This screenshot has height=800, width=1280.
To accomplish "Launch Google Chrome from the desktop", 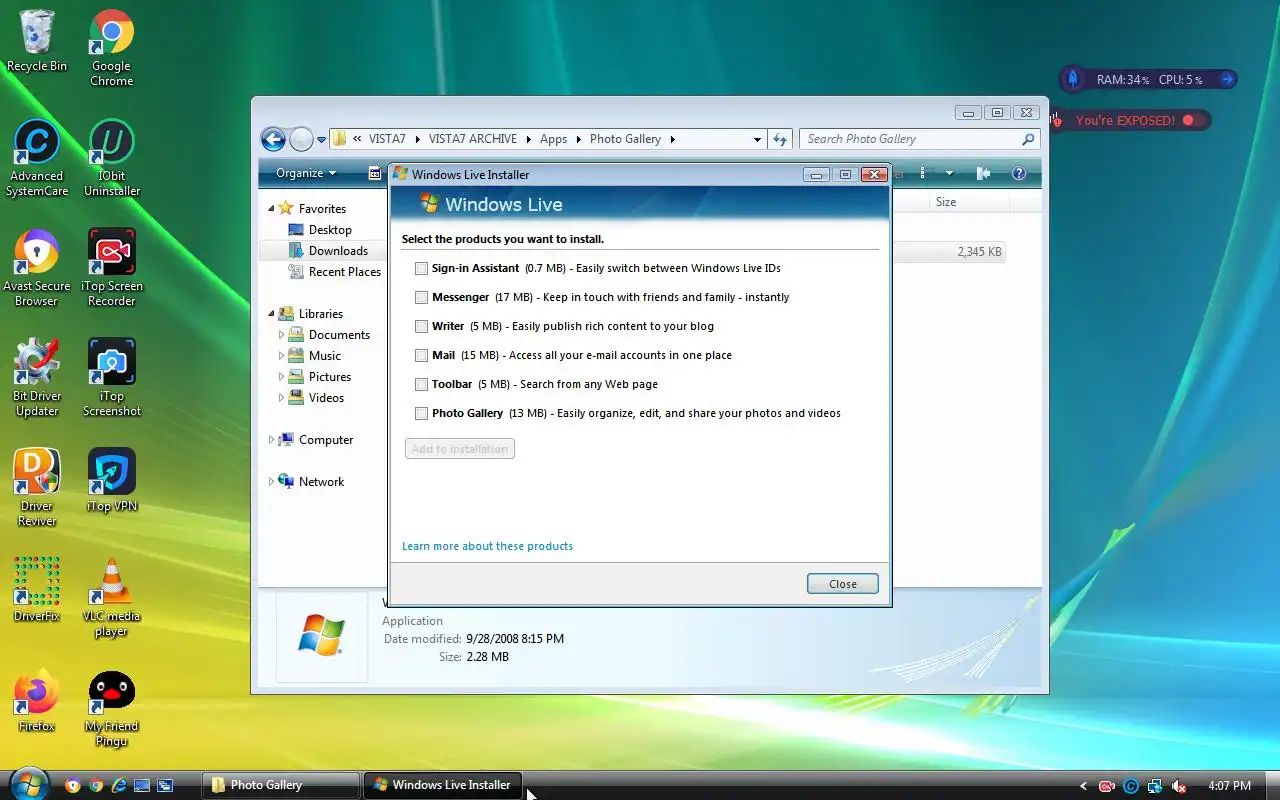I will point(112,48).
